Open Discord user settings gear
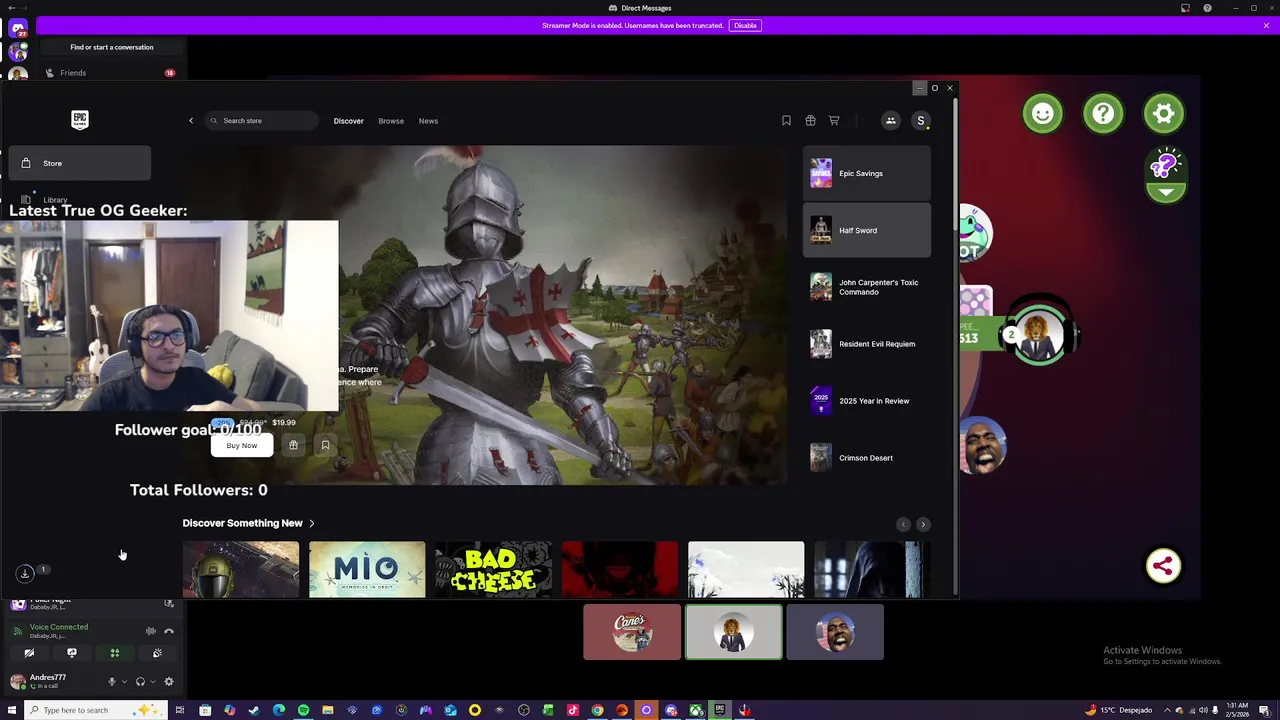This screenshot has height=720, width=1280. point(169,682)
